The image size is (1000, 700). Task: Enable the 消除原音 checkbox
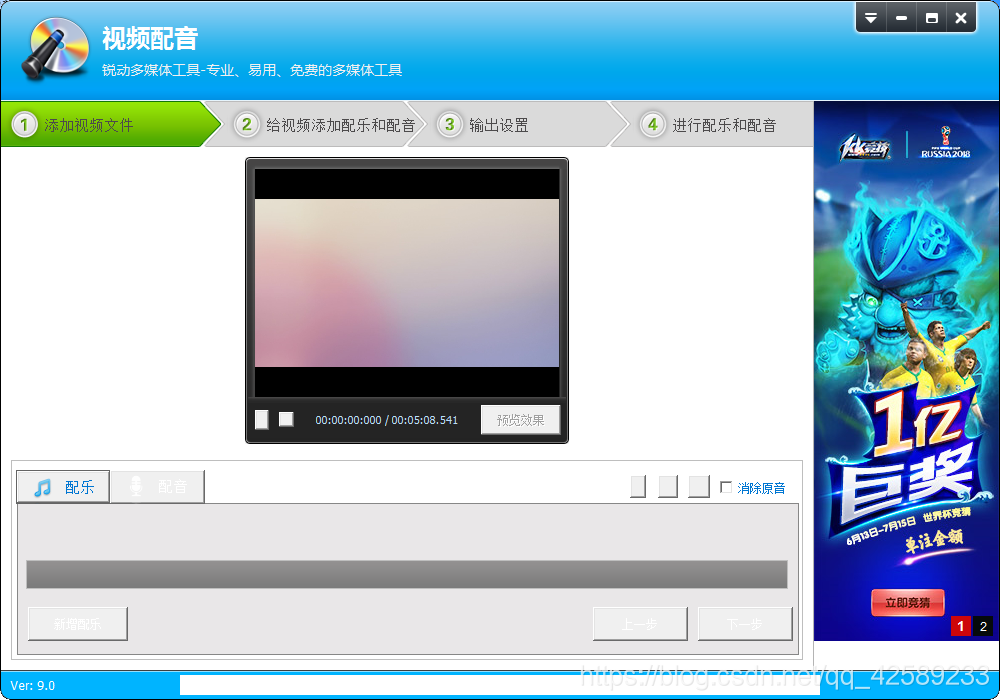click(x=726, y=487)
